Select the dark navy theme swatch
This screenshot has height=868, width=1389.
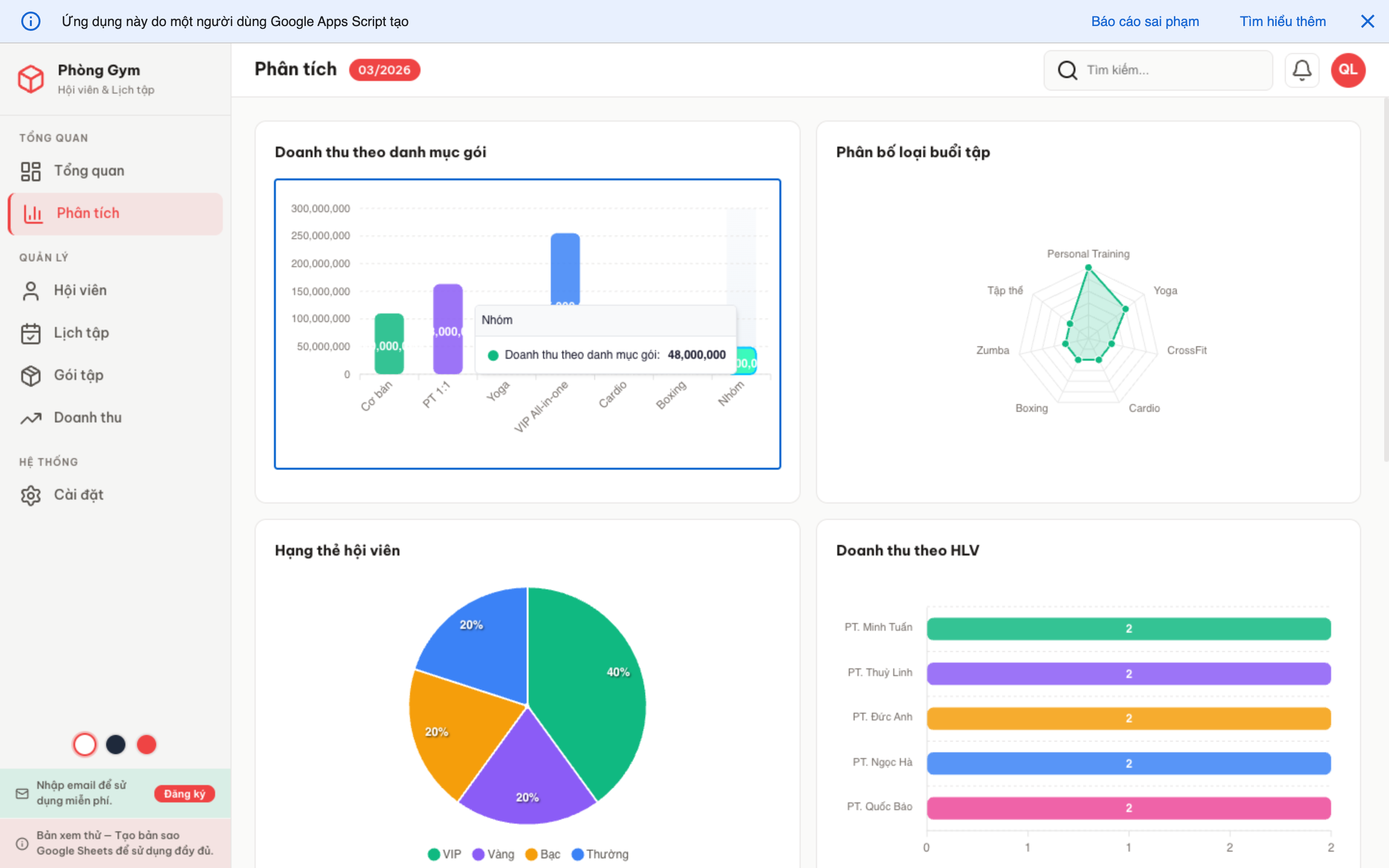pos(115,745)
